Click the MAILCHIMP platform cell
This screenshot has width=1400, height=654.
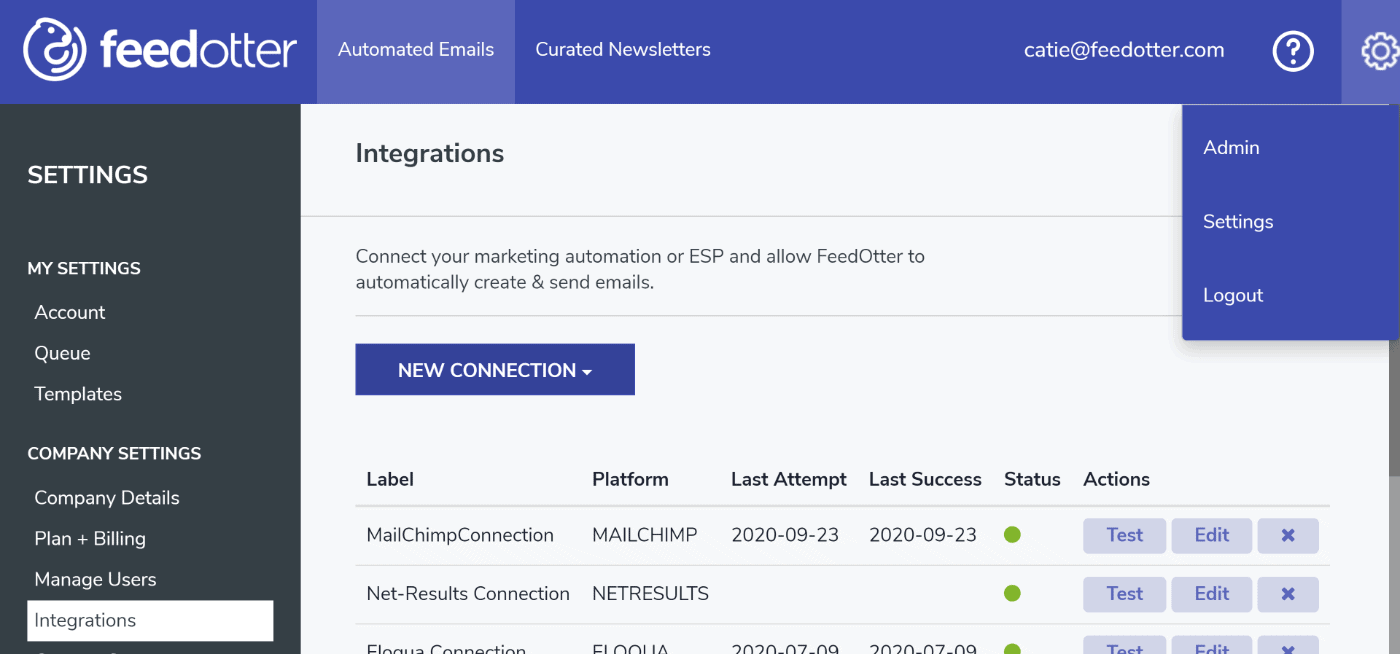tap(644, 535)
